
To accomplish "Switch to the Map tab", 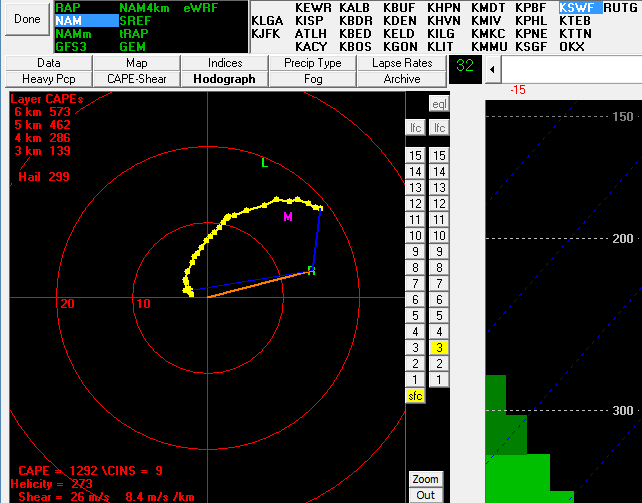I will click(137, 63).
